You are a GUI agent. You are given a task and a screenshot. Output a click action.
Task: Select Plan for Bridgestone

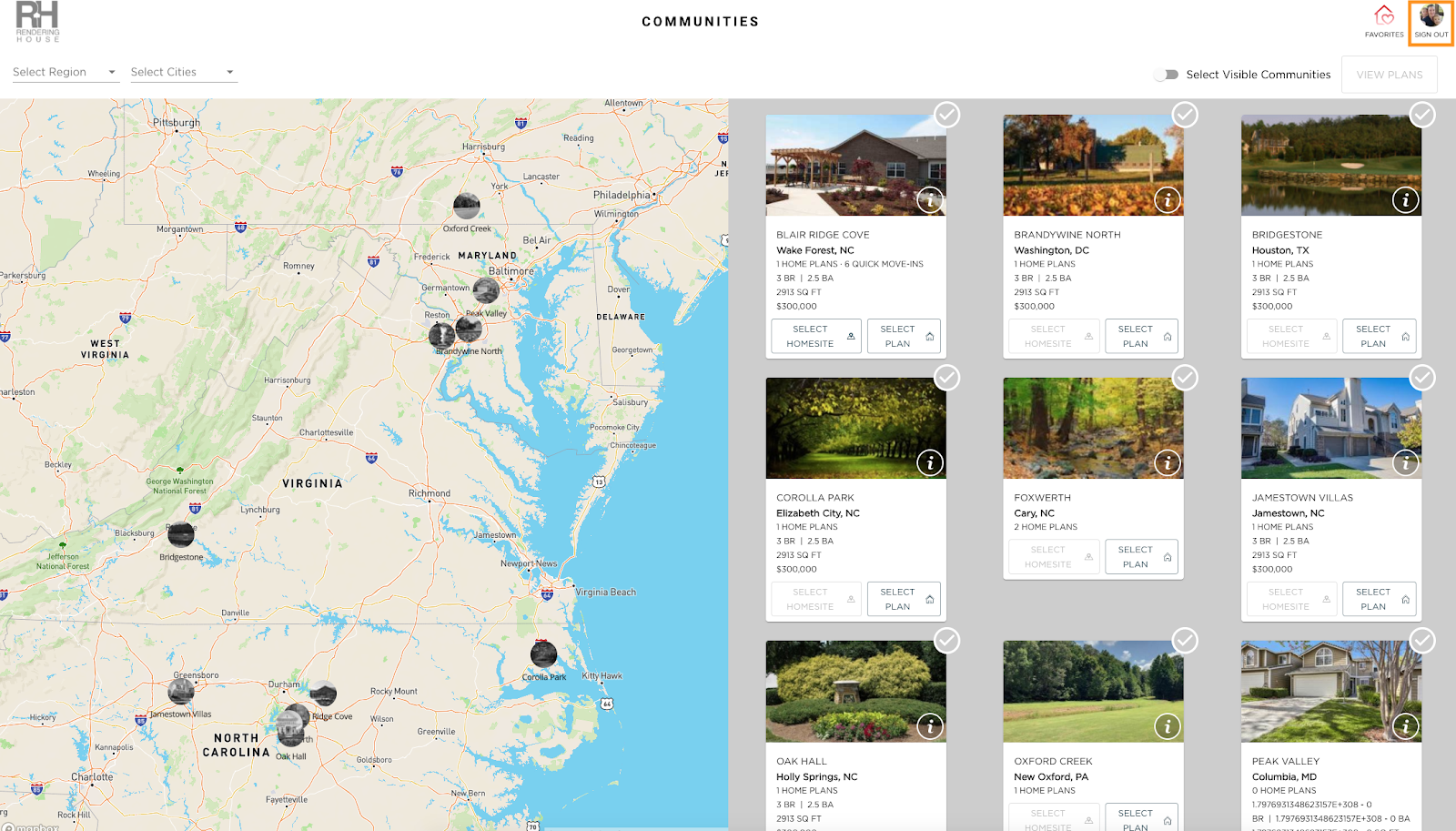click(x=1380, y=336)
